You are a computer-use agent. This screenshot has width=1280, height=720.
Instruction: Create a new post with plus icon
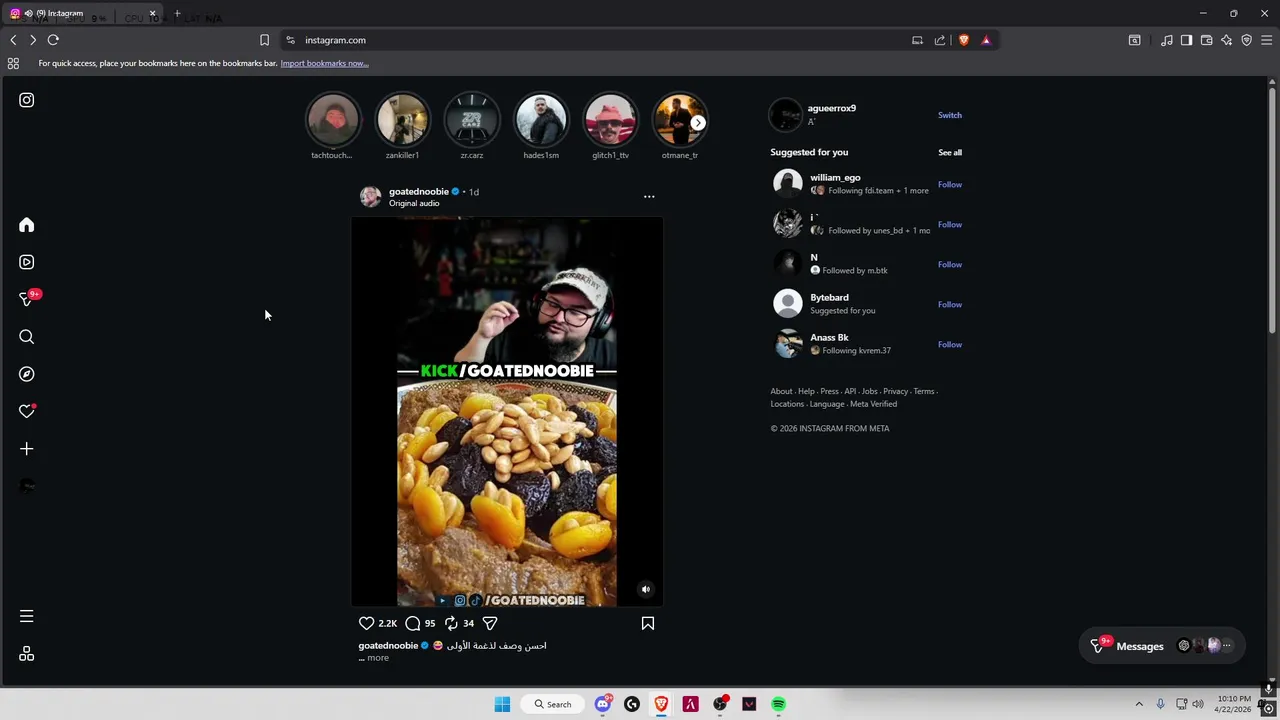(x=27, y=449)
